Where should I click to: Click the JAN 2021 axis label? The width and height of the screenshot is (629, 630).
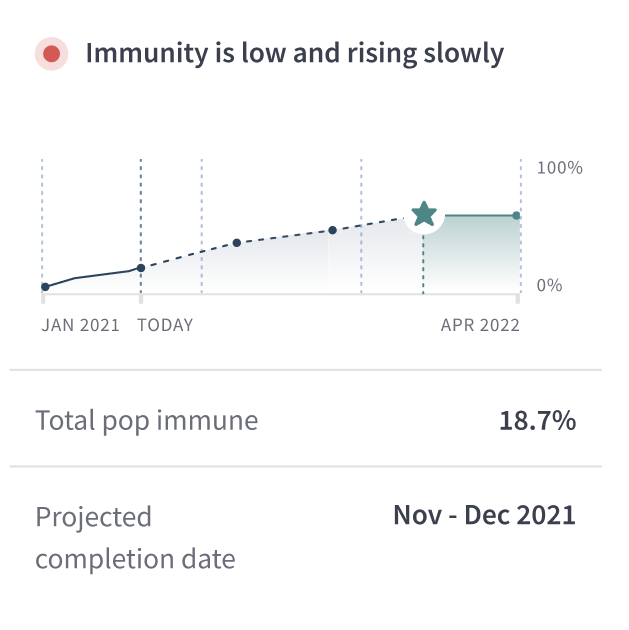[x=80, y=325]
